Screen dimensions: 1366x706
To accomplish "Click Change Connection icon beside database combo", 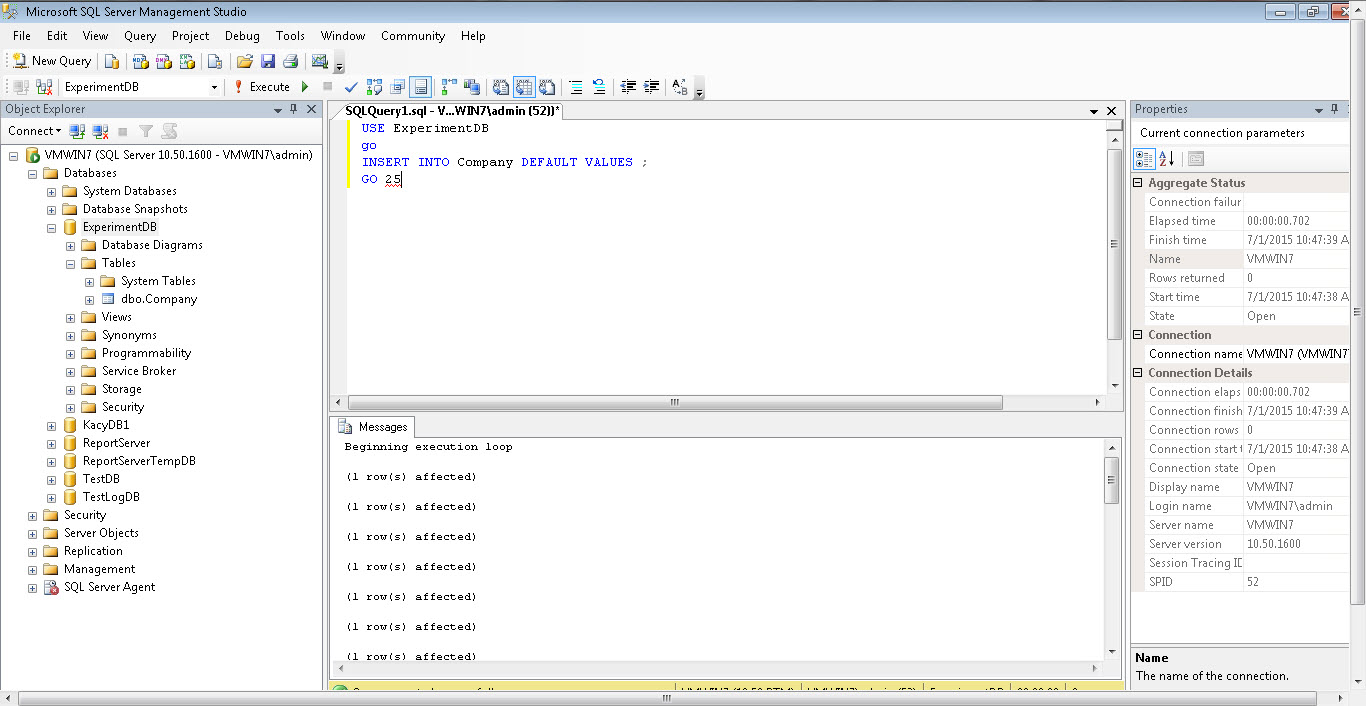I will [44, 87].
